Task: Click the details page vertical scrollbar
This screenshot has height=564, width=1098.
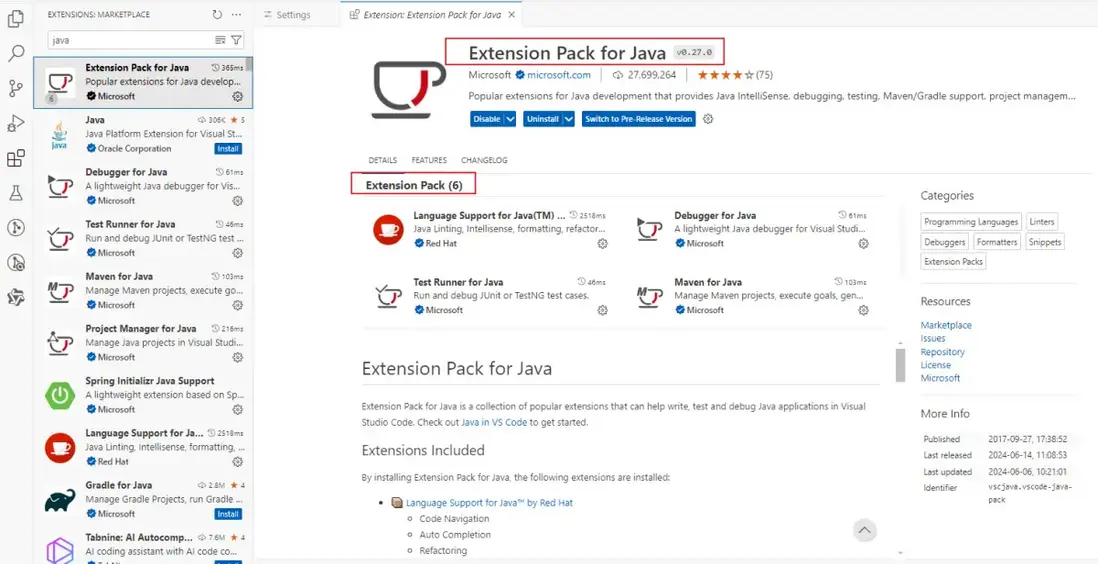Action: coord(901,364)
